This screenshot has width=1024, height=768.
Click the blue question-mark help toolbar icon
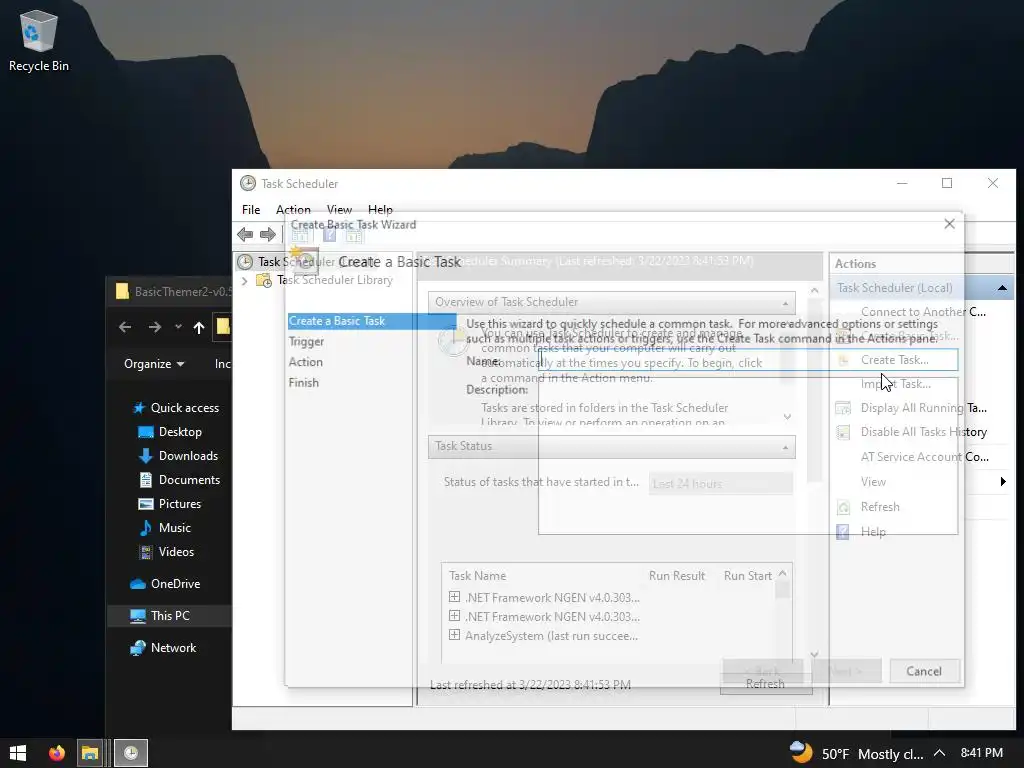[329, 234]
